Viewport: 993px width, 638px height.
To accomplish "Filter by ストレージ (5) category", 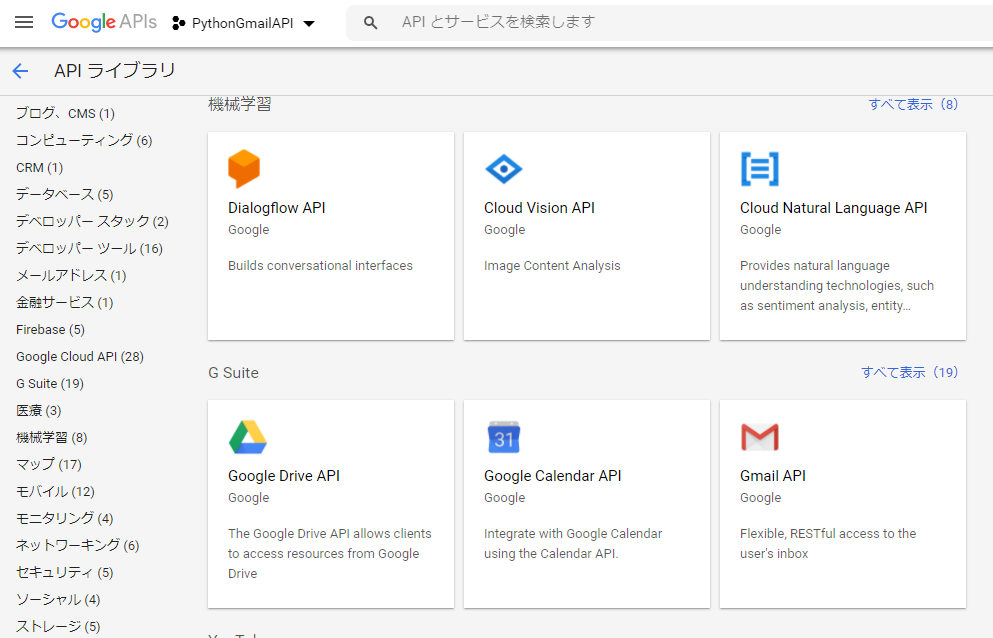I will 58,627.
